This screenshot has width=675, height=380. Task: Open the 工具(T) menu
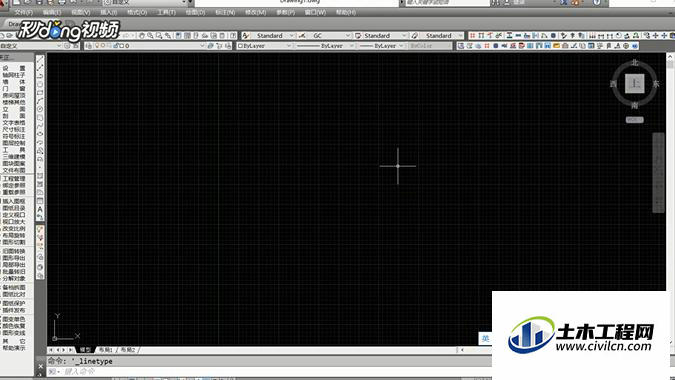pyautogui.click(x=166, y=12)
